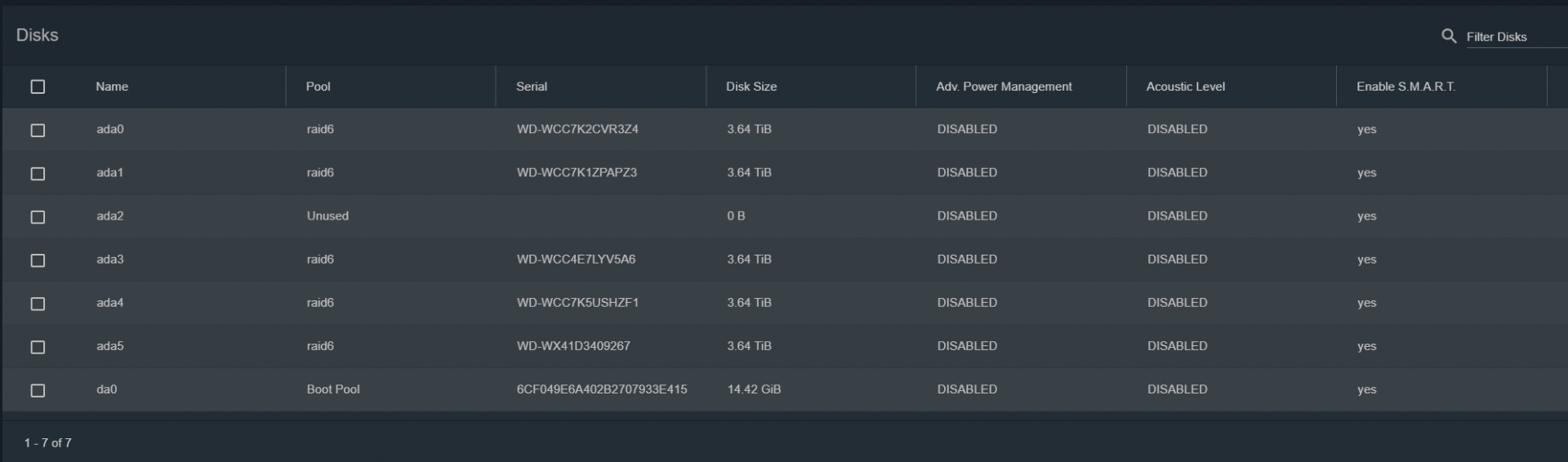
Task: Click the Acoustic Level column header
Action: click(x=1185, y=87)
